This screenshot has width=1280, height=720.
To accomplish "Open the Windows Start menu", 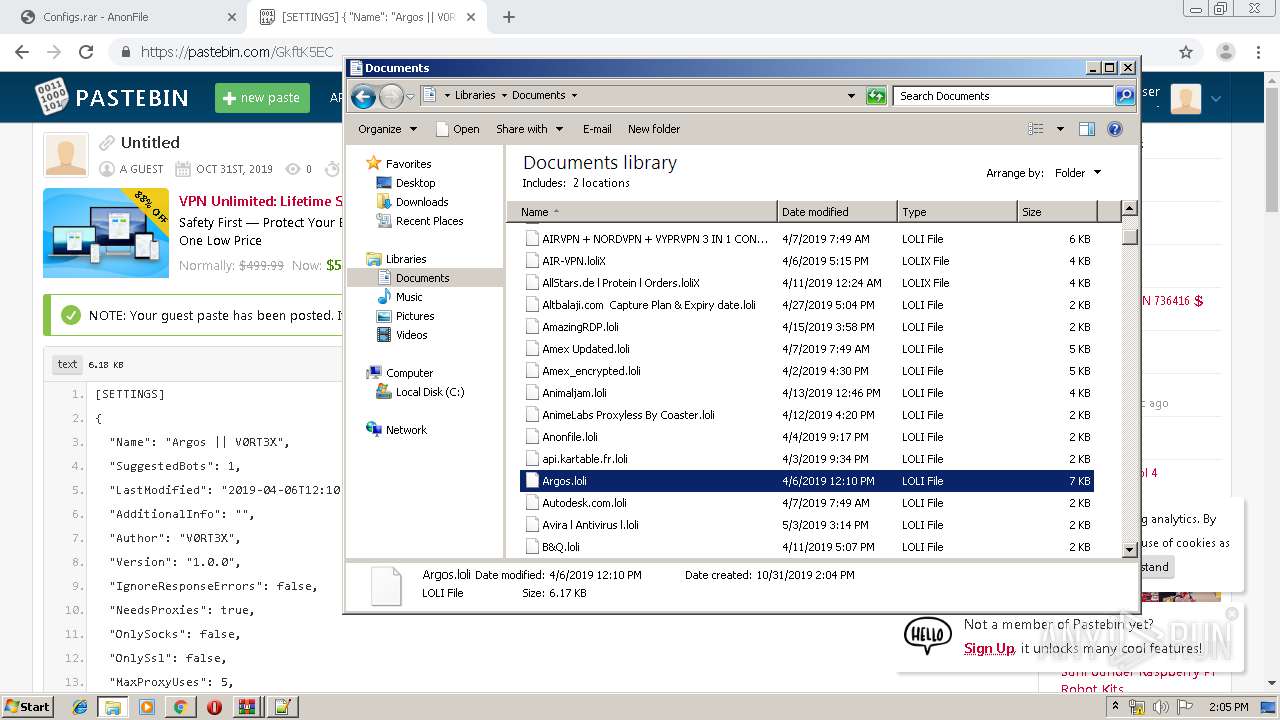I will tap(28, 706).
